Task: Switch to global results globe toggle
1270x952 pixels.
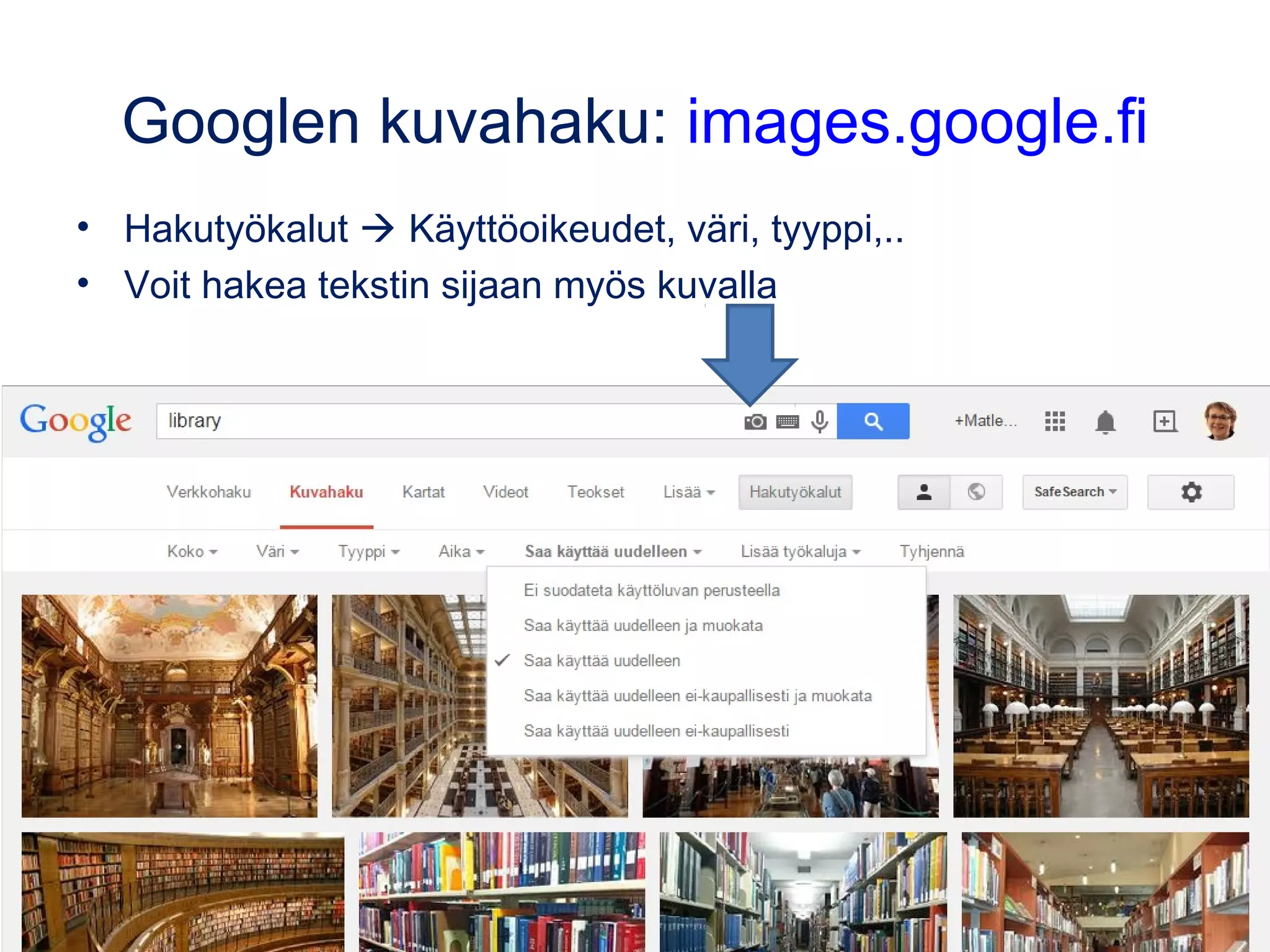Action: click(x=976, y=492)
